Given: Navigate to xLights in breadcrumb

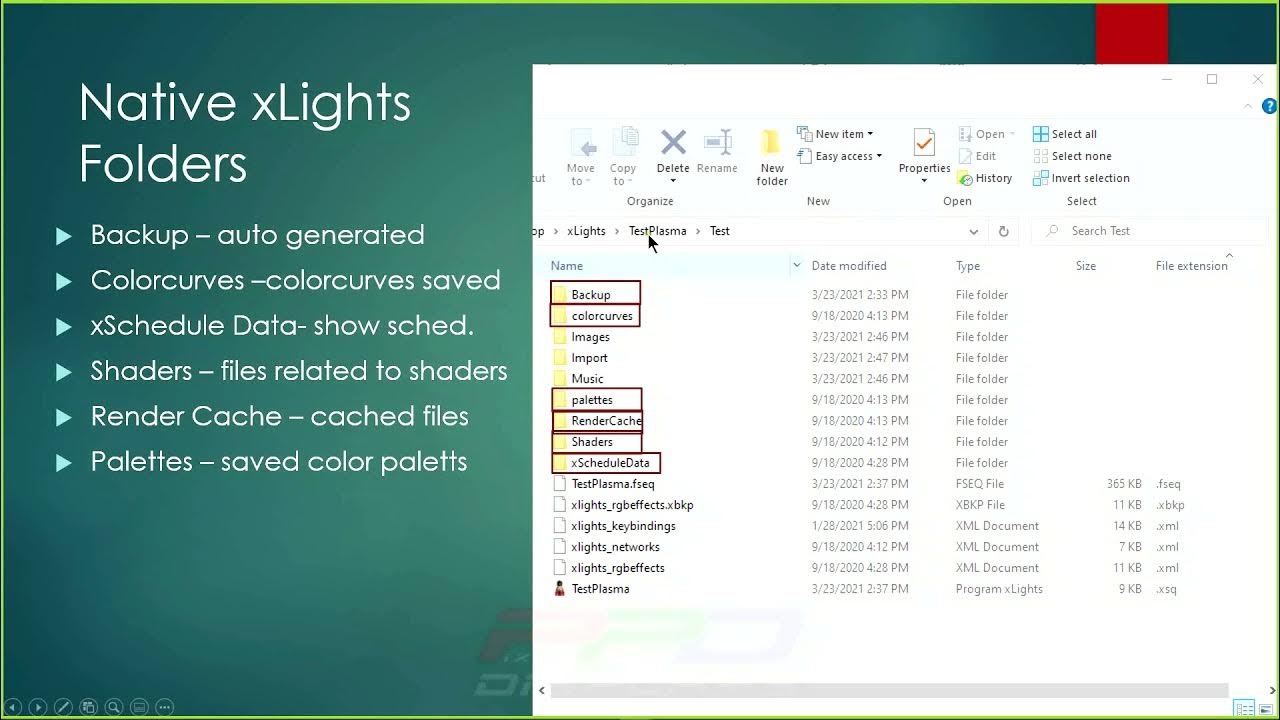Looking at the screenshot, I should coord(586,231).
